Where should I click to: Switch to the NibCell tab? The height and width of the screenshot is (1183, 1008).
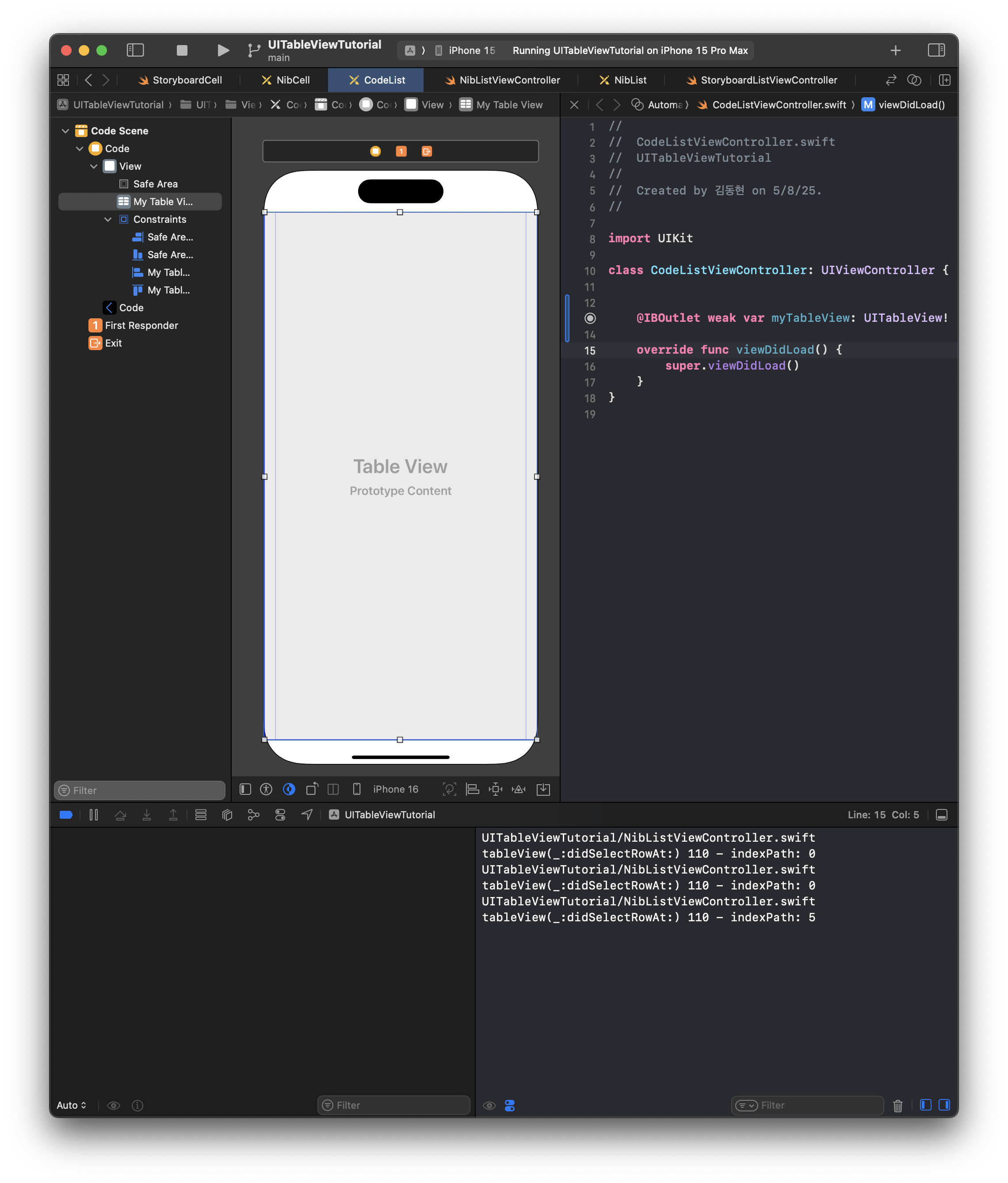pyautogui.click(x=286, y=80)
